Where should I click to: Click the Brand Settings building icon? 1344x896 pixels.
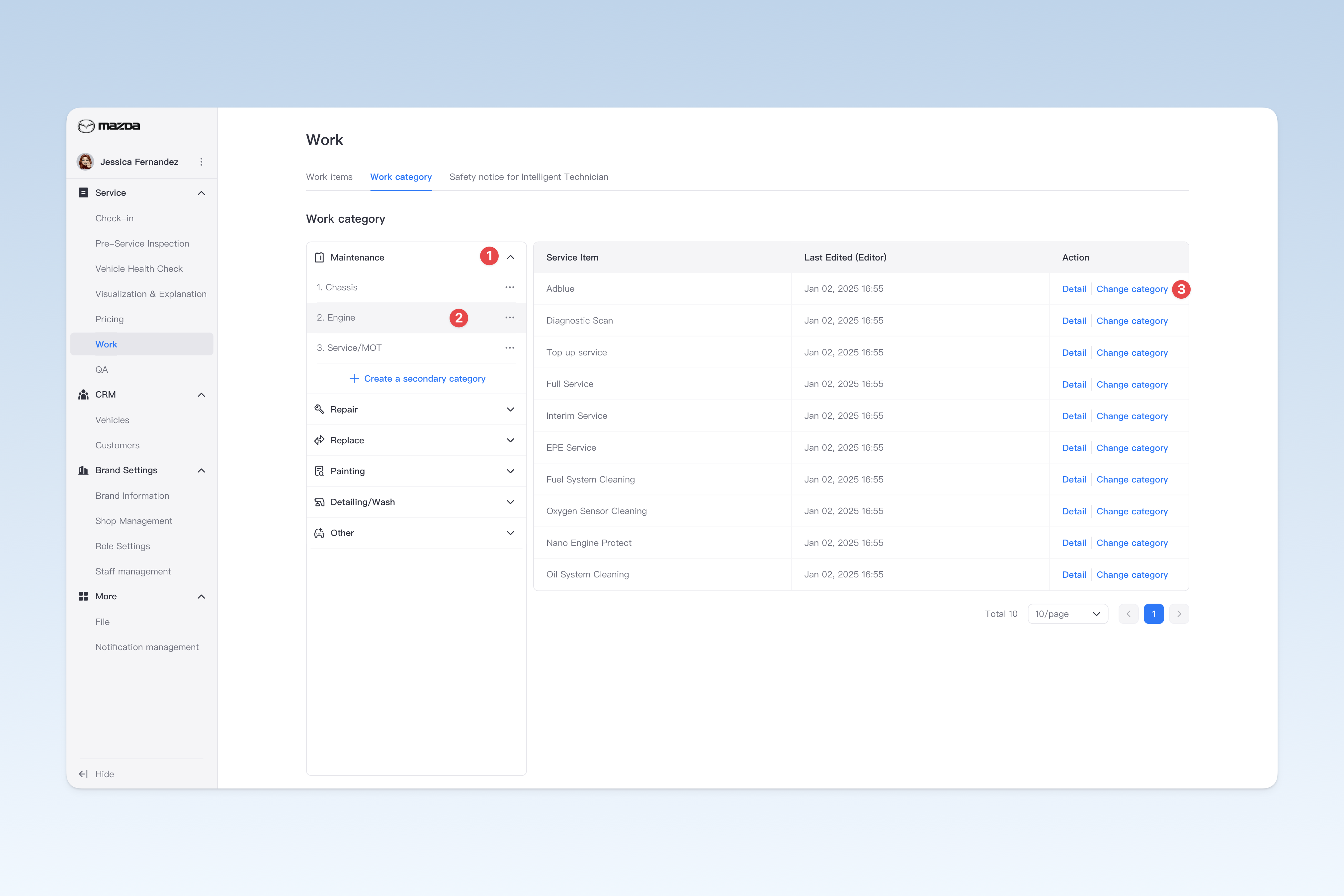[83, 470]
